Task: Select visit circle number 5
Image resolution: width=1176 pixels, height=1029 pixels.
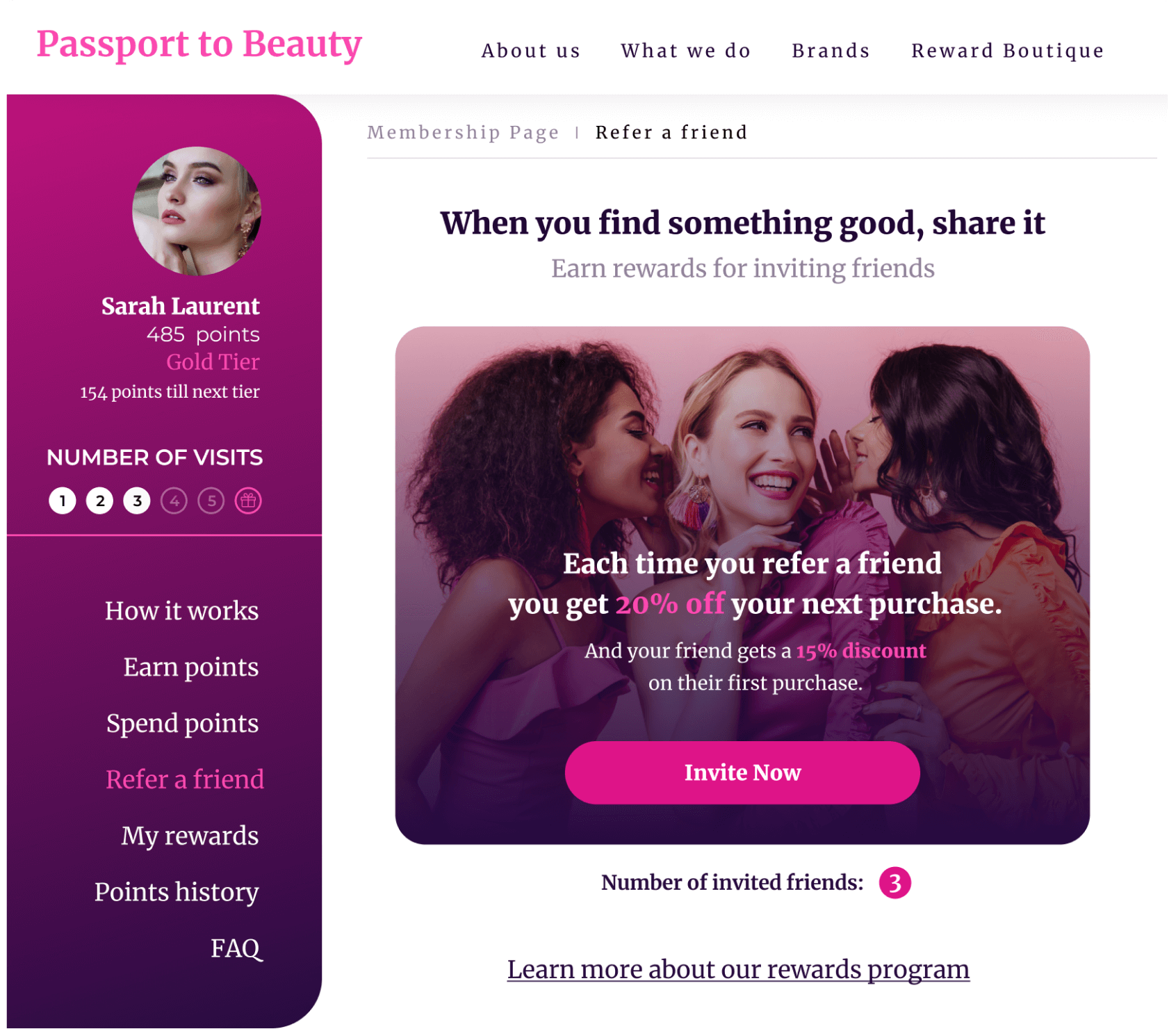Action: click(x=211, y=501)
